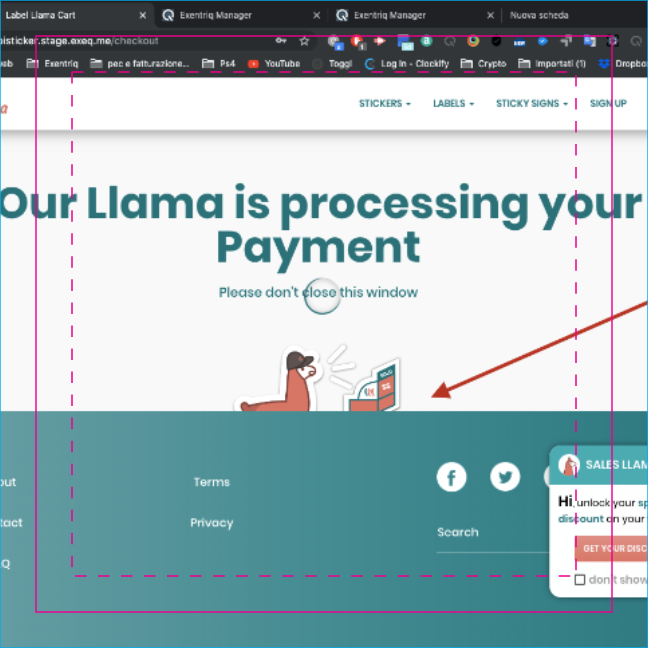Click the SIGN UP link

608,103
